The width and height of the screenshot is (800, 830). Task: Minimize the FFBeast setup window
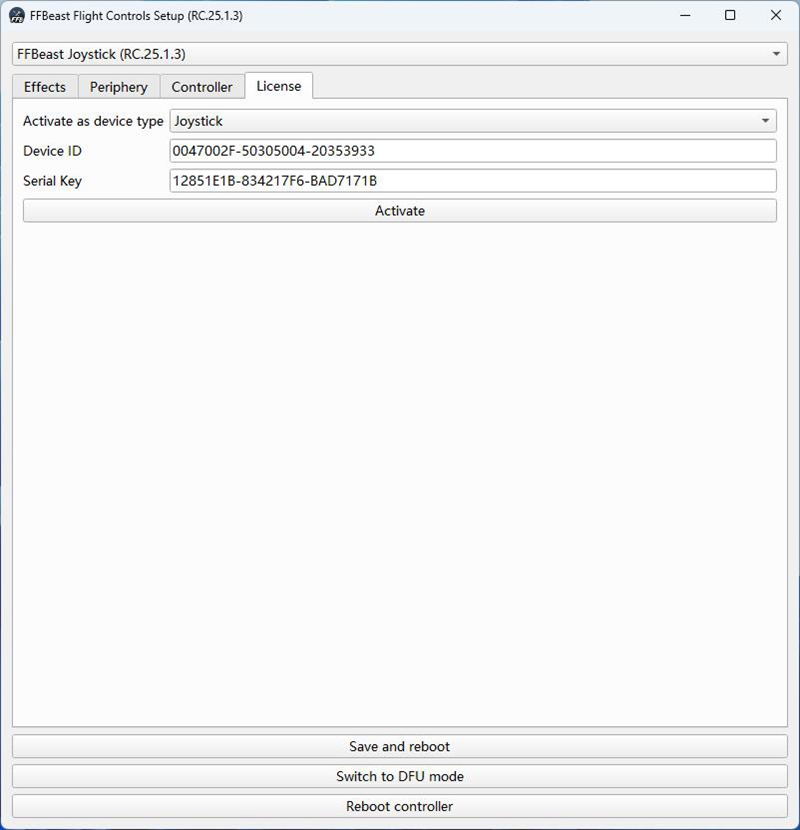coord(685,16)
